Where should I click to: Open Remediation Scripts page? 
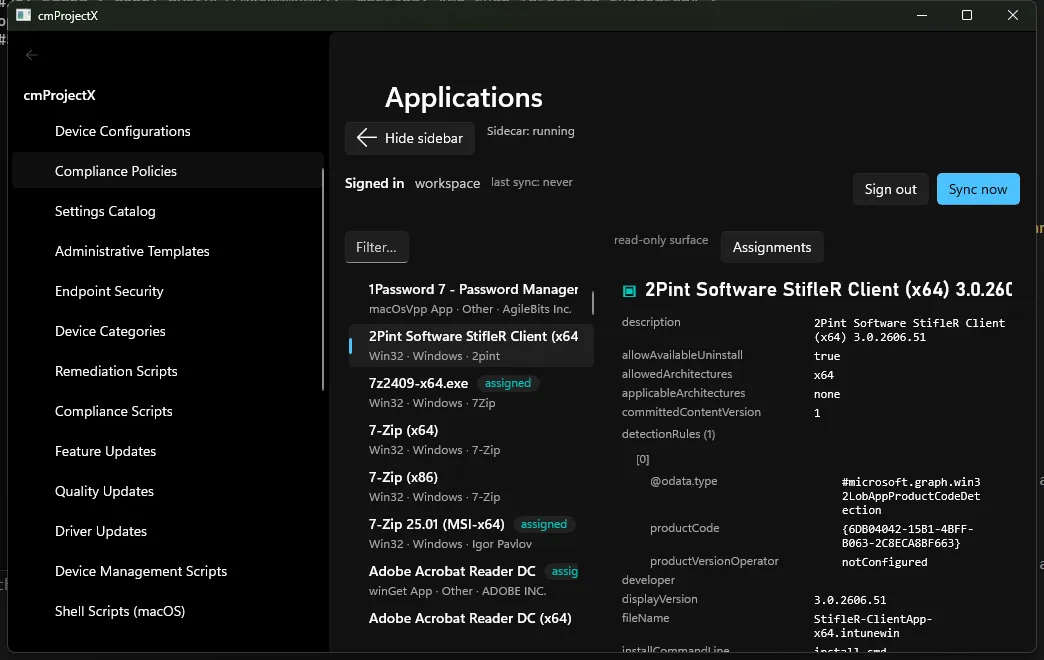pos(168,371)
